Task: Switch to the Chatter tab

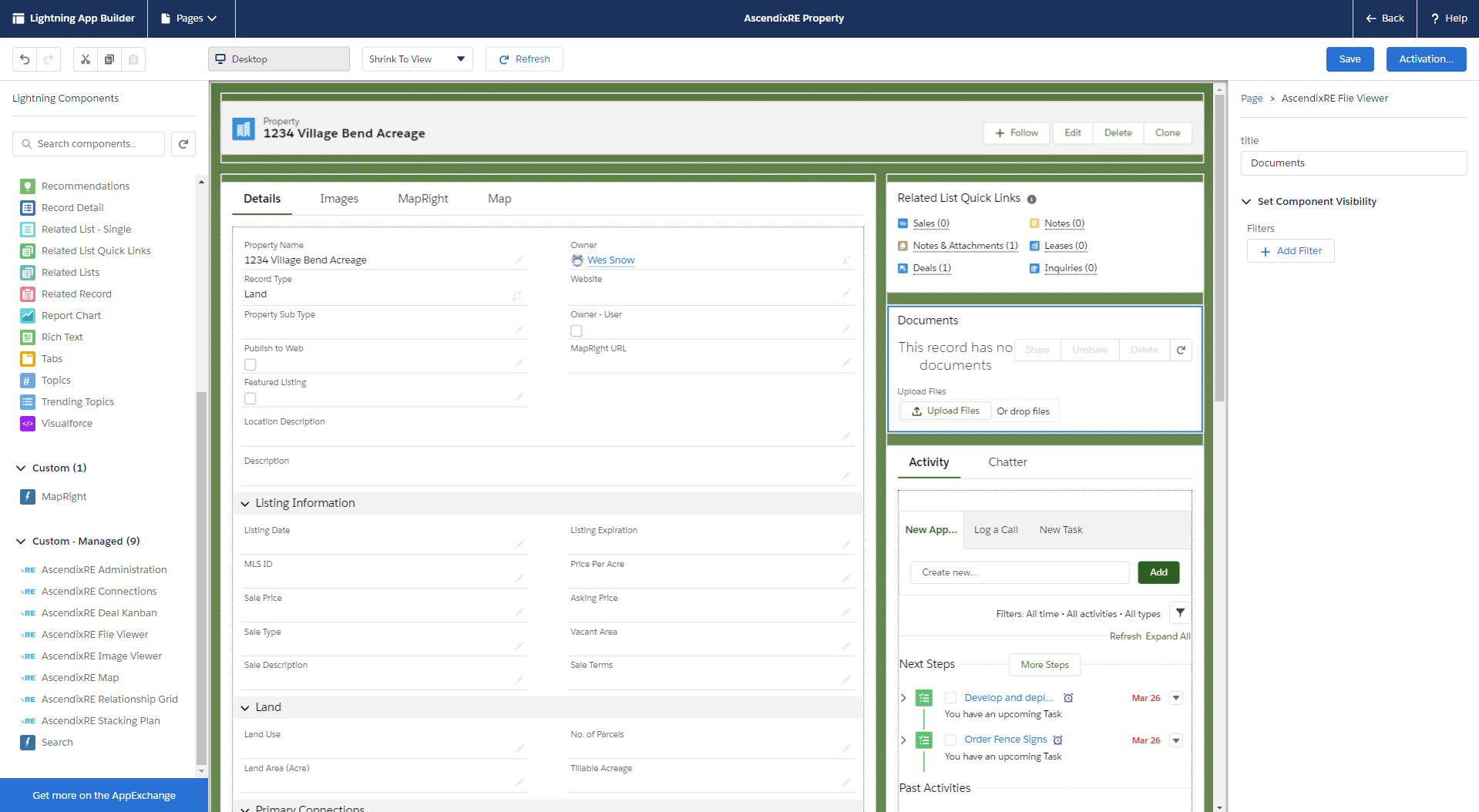Action: [1008, 462]
